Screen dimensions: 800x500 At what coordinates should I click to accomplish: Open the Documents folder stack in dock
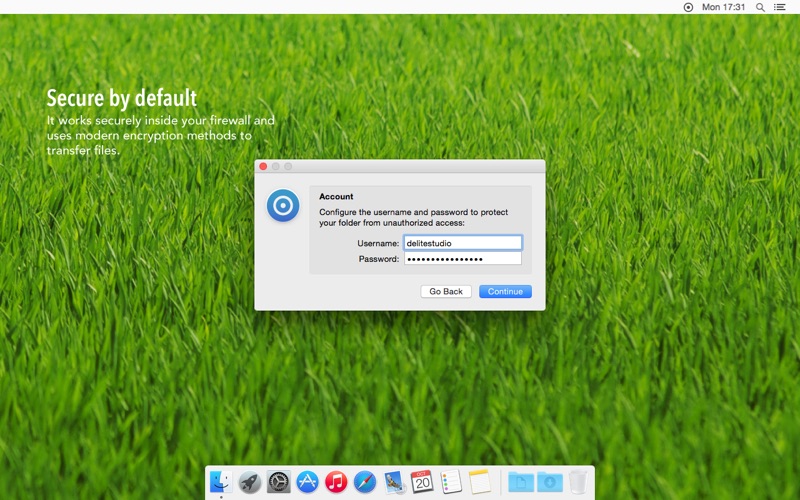(x=520, y=482)
